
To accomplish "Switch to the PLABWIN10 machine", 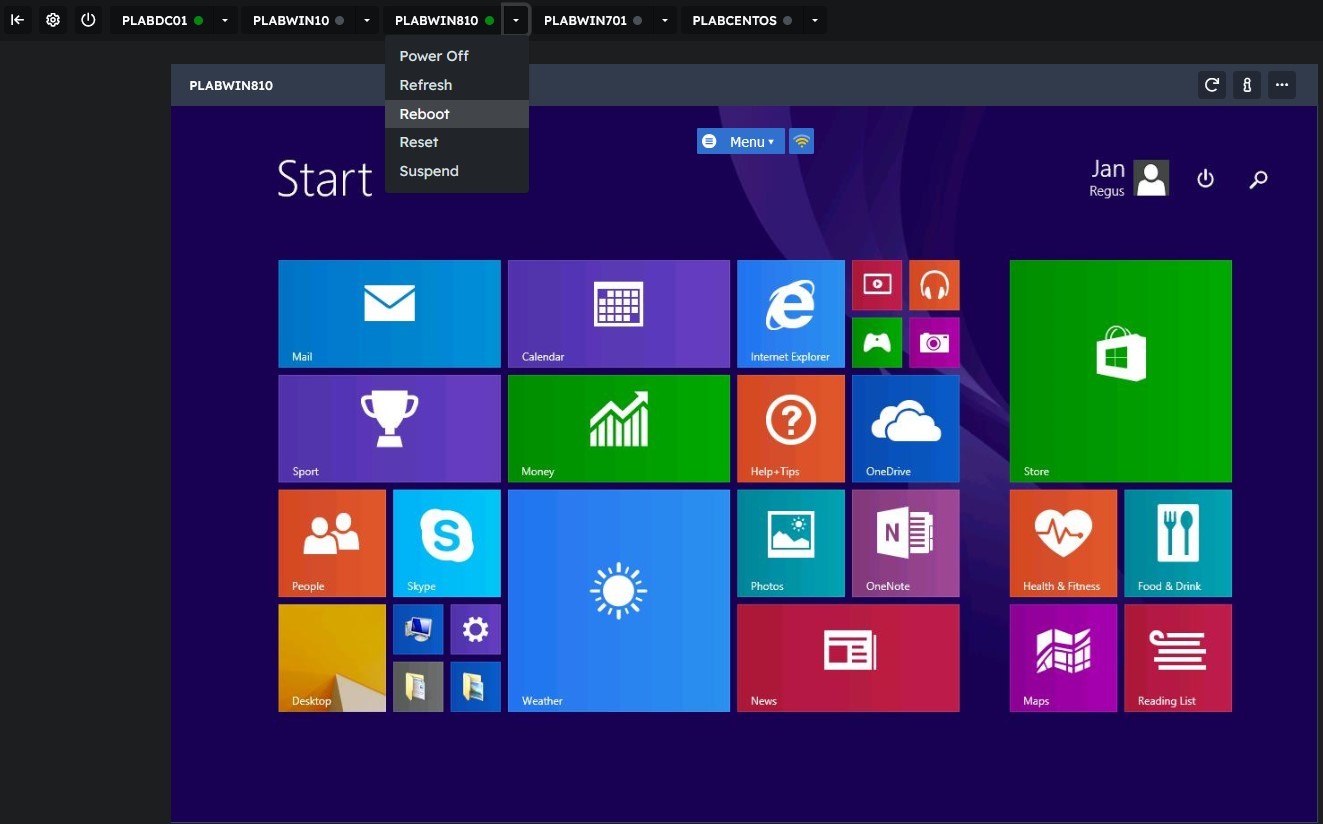I will [x=298, y=20].
